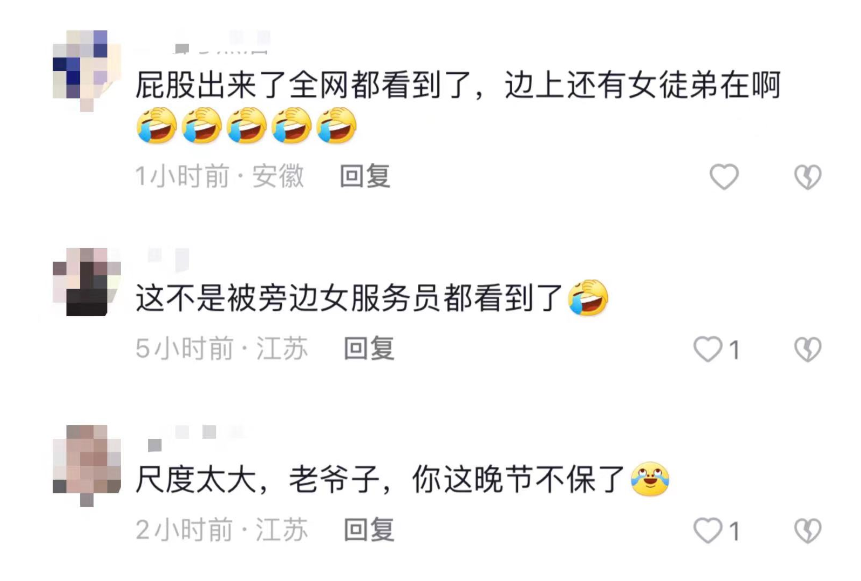Viewport: 861px width, 581px height.
Task: Select the comment text 尺度太大，老爷子
Action: 380,479
